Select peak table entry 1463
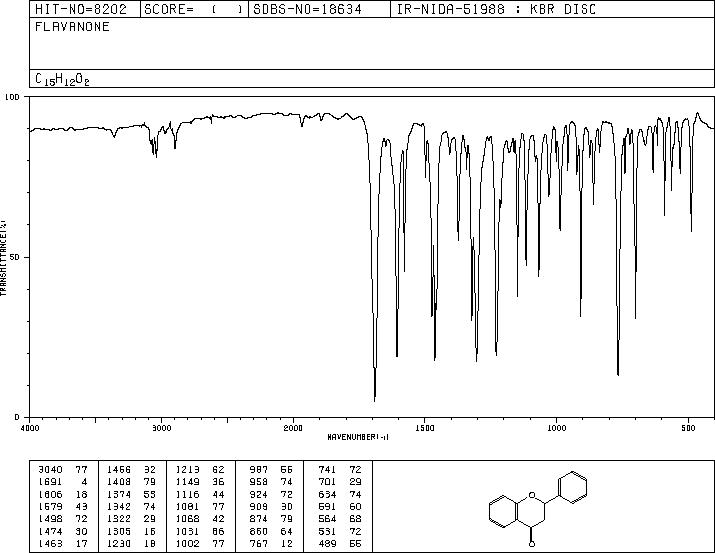Viewport: 715px width, 553px height. [x=62, y=544]
